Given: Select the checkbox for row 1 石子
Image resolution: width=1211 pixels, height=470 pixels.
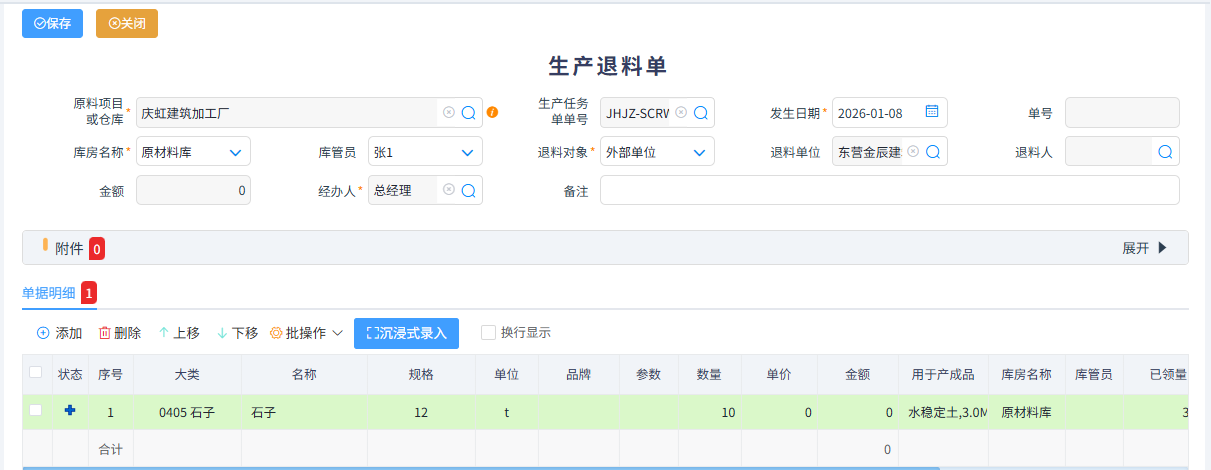Looking at the screenshot, I should pyautogui.click(x=36, y=411).
